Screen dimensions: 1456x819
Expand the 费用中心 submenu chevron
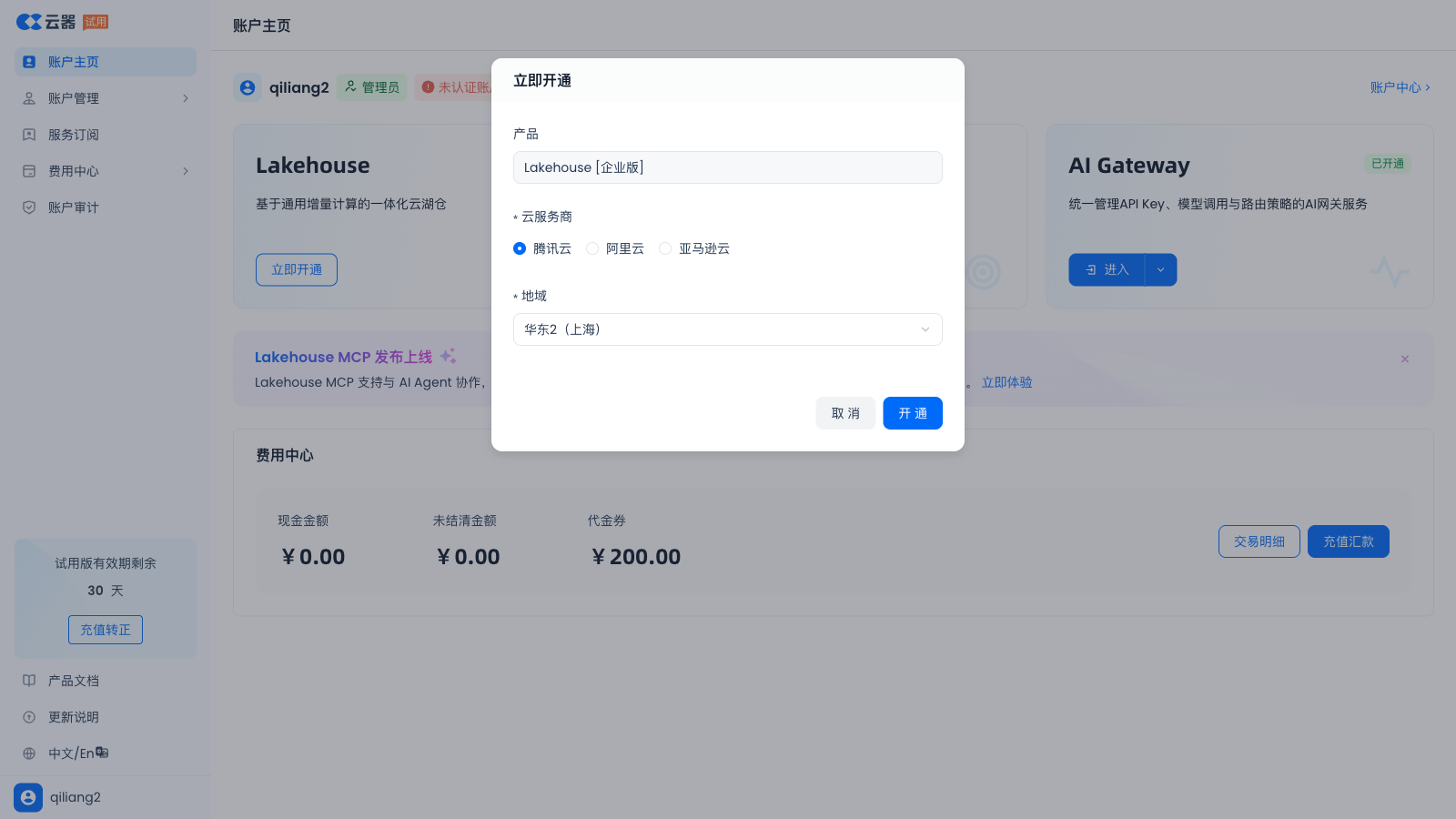[x=186, y=171]
